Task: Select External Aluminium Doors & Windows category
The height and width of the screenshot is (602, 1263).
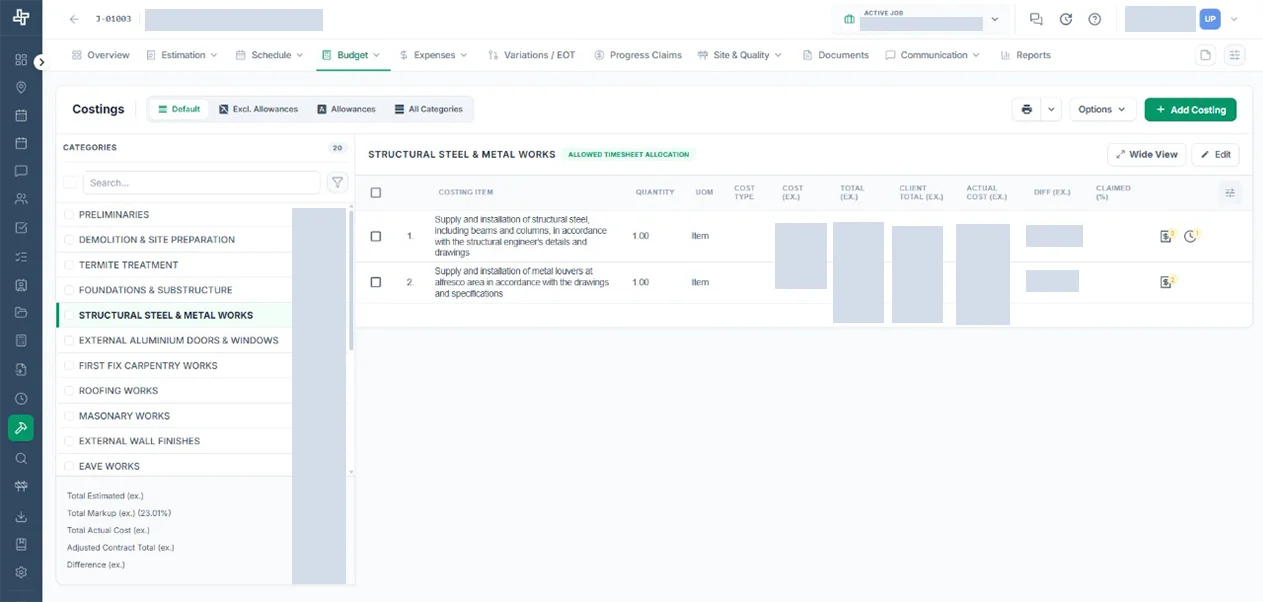Action: click(x=178, y=341)
